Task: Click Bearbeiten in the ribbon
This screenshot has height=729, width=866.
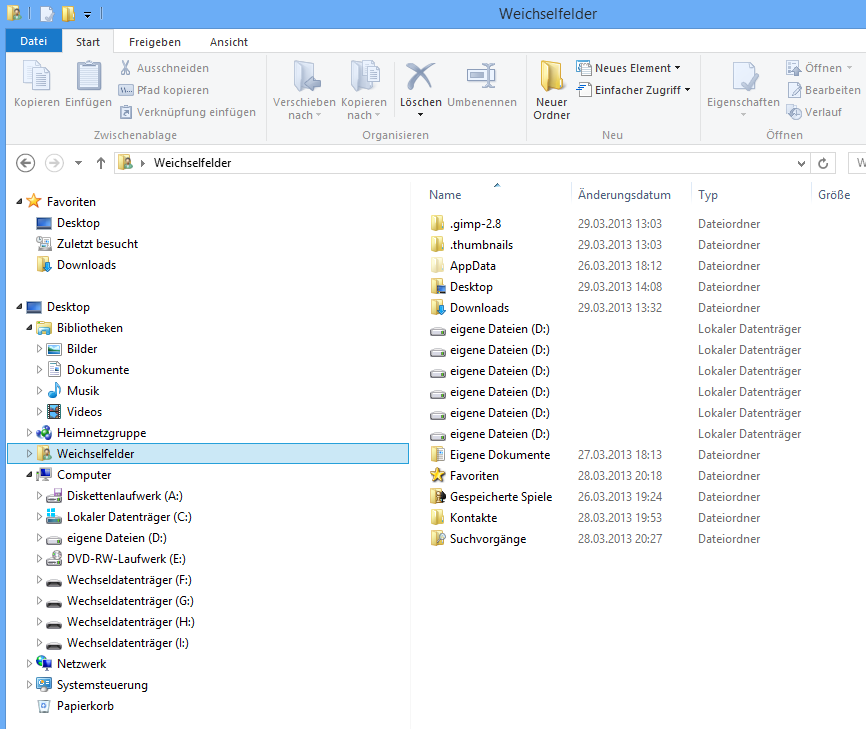Action: pos(824,90)
